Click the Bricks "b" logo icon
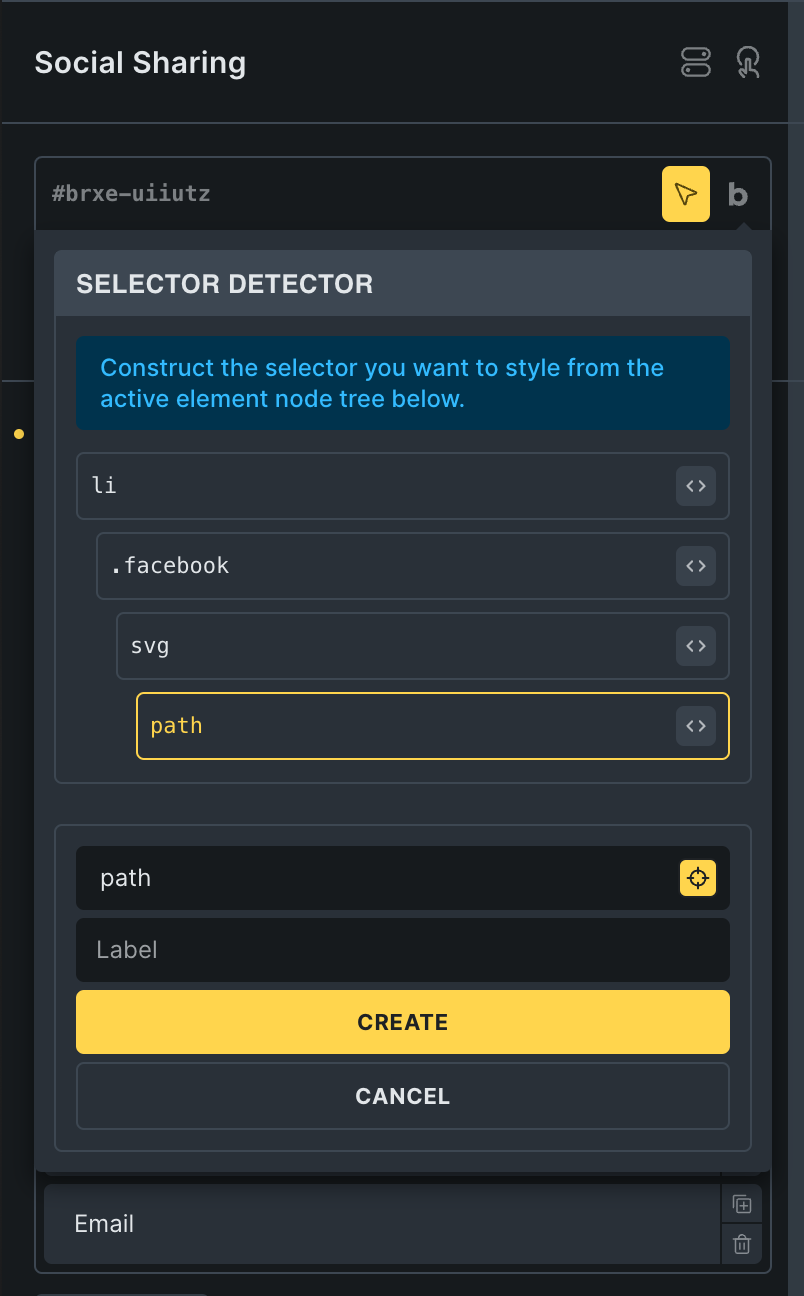 pyautogui.click(x=738, y=195)
